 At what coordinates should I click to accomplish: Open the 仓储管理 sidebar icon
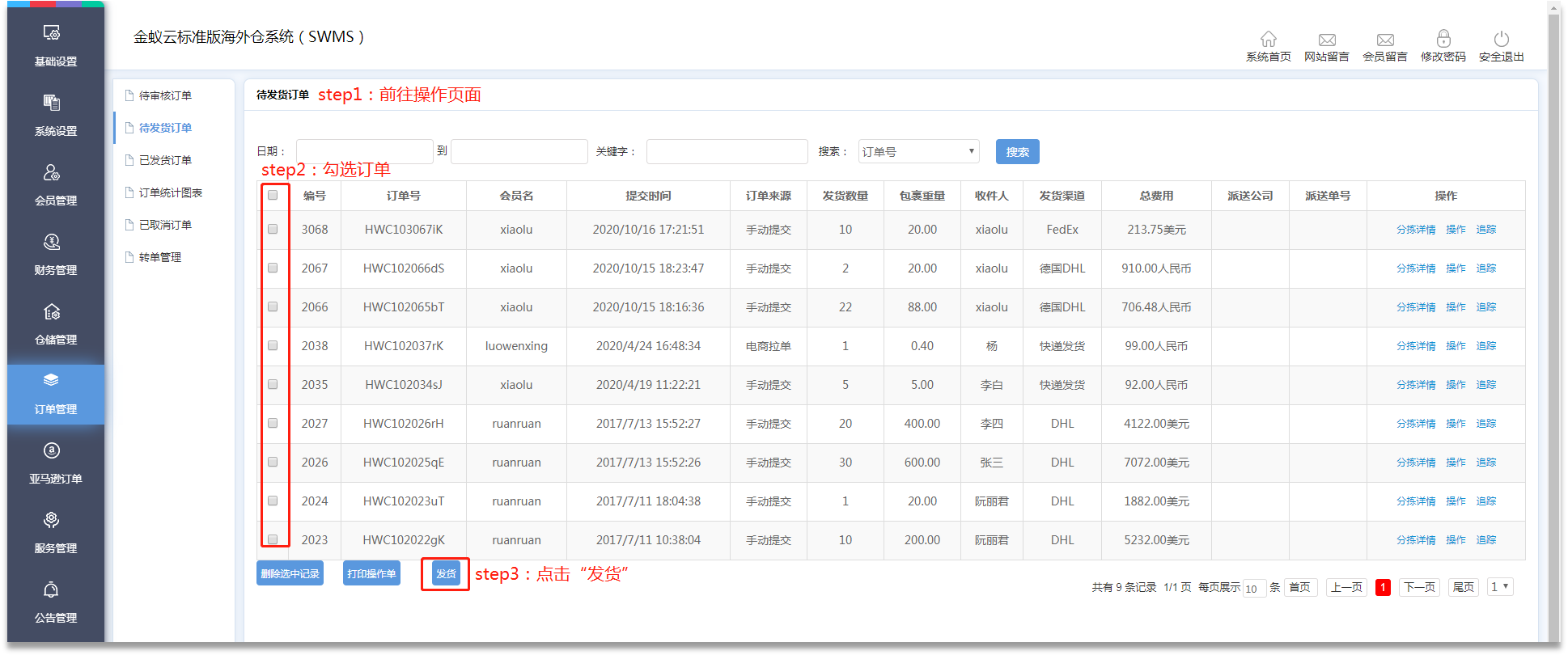point(52,312)
